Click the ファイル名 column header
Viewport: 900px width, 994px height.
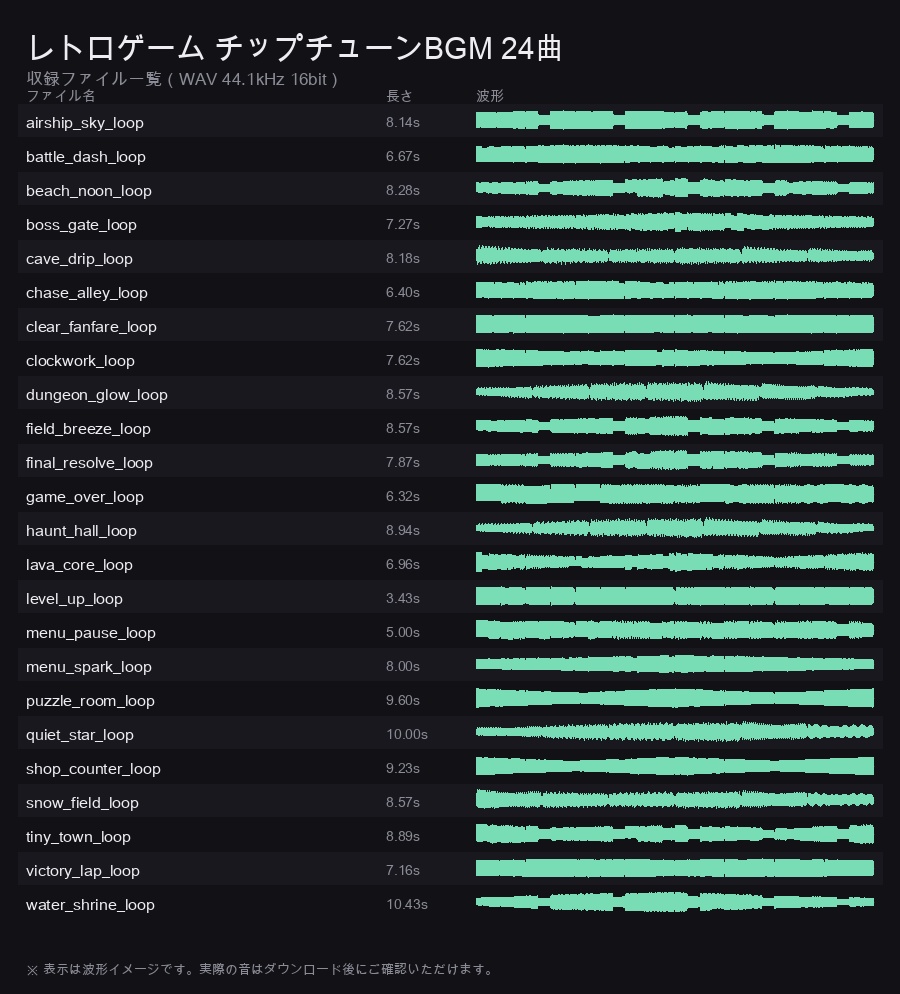point(60,96)
